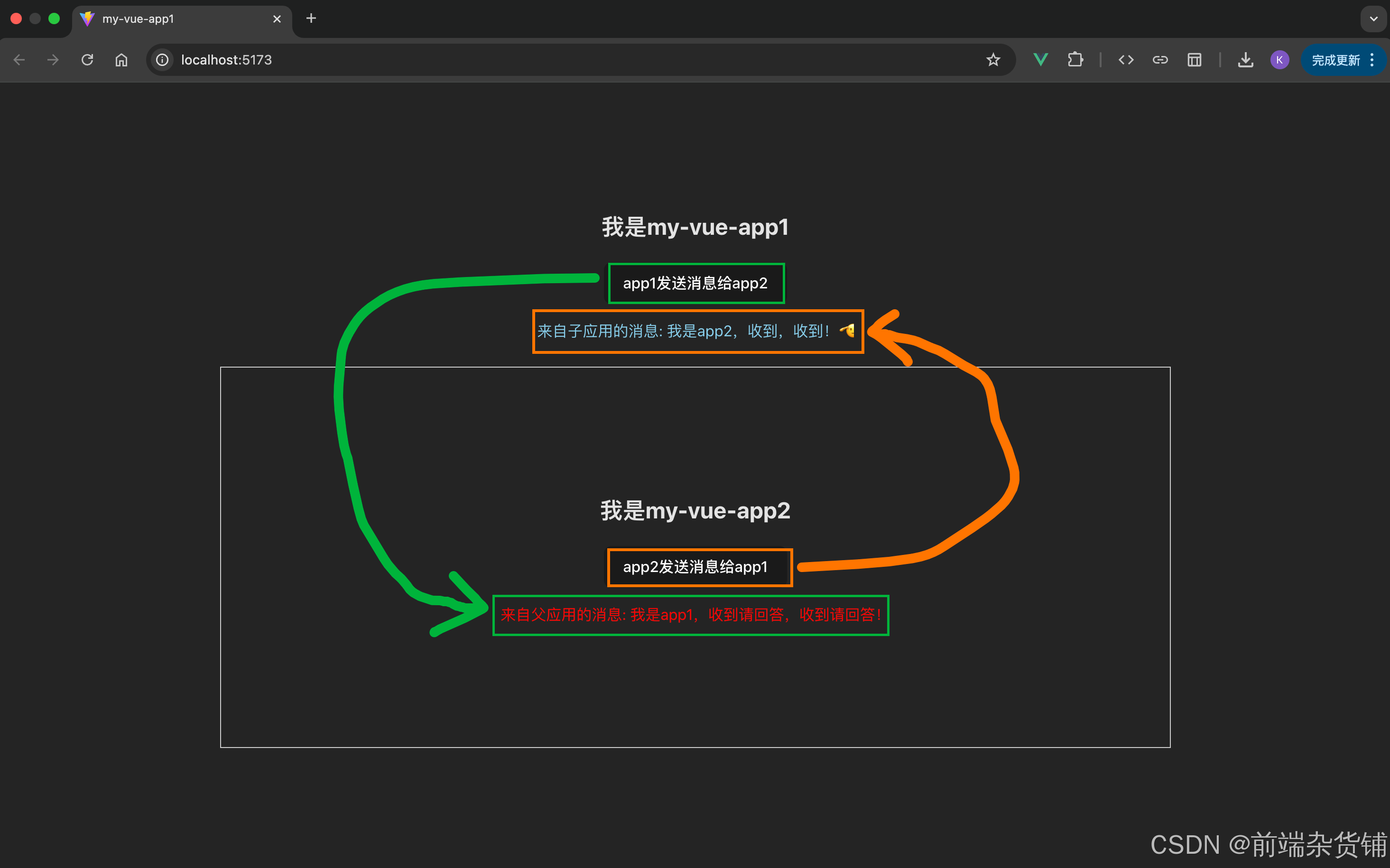1390x868 pixels.
Task: Open the three-dot browser menu
Action: pos(1372,60)
